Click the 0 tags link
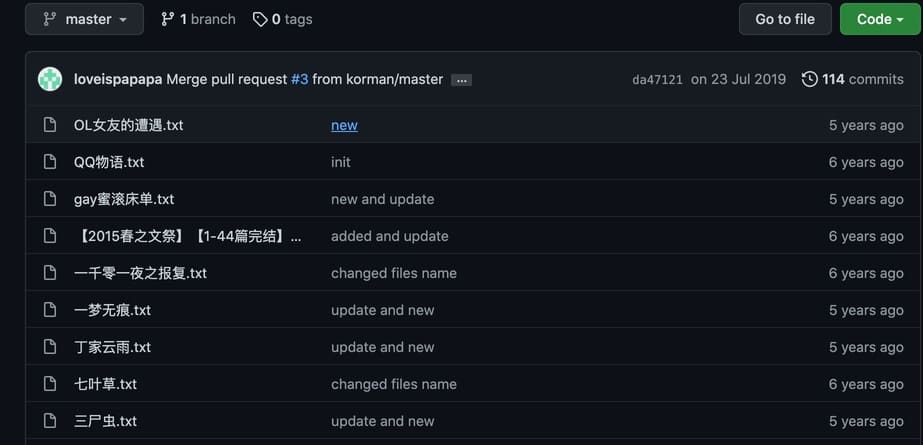 pyautogui.click(x=283, y=19)
